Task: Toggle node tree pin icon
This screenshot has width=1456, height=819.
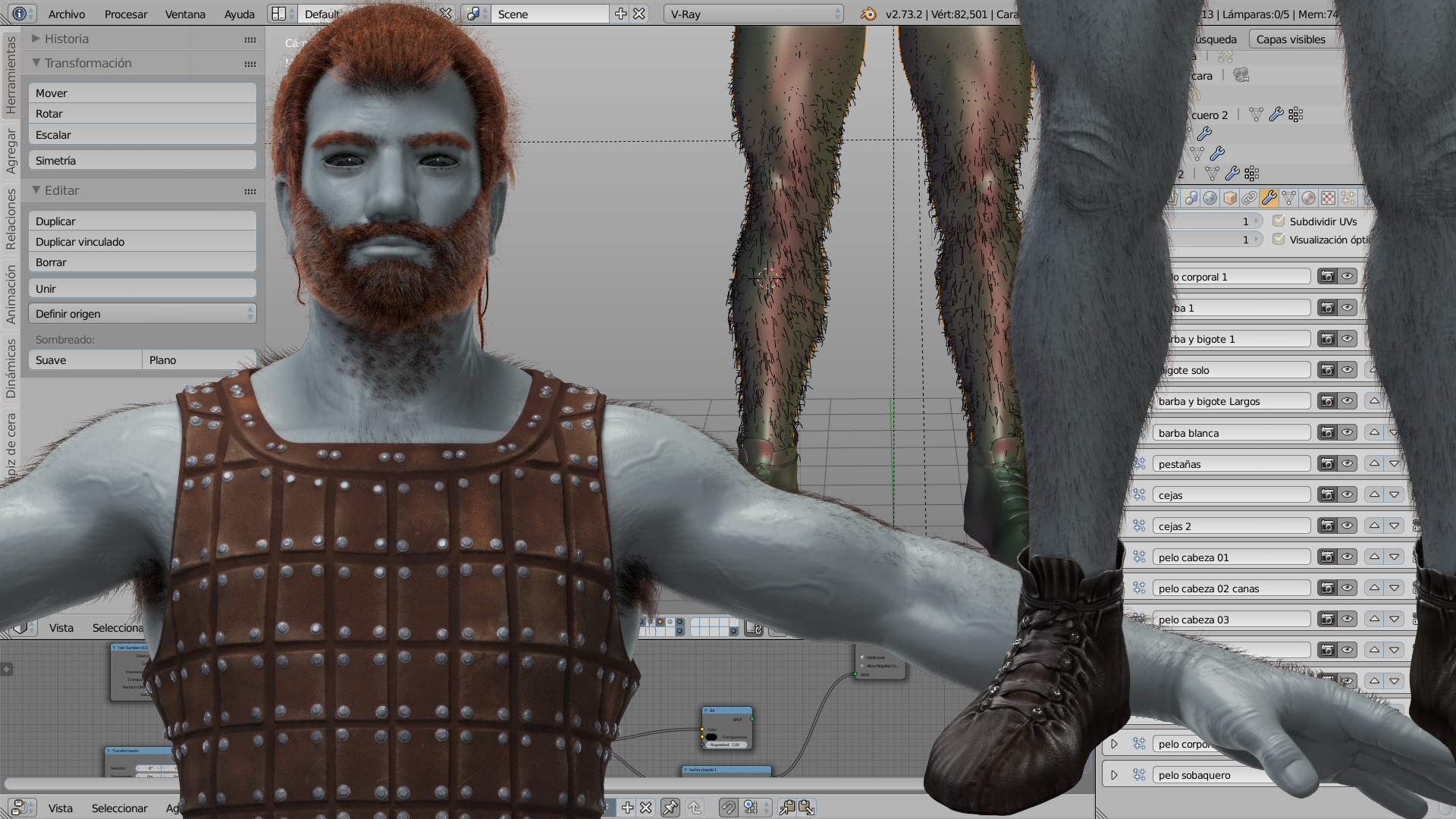Action: (670, 808)
